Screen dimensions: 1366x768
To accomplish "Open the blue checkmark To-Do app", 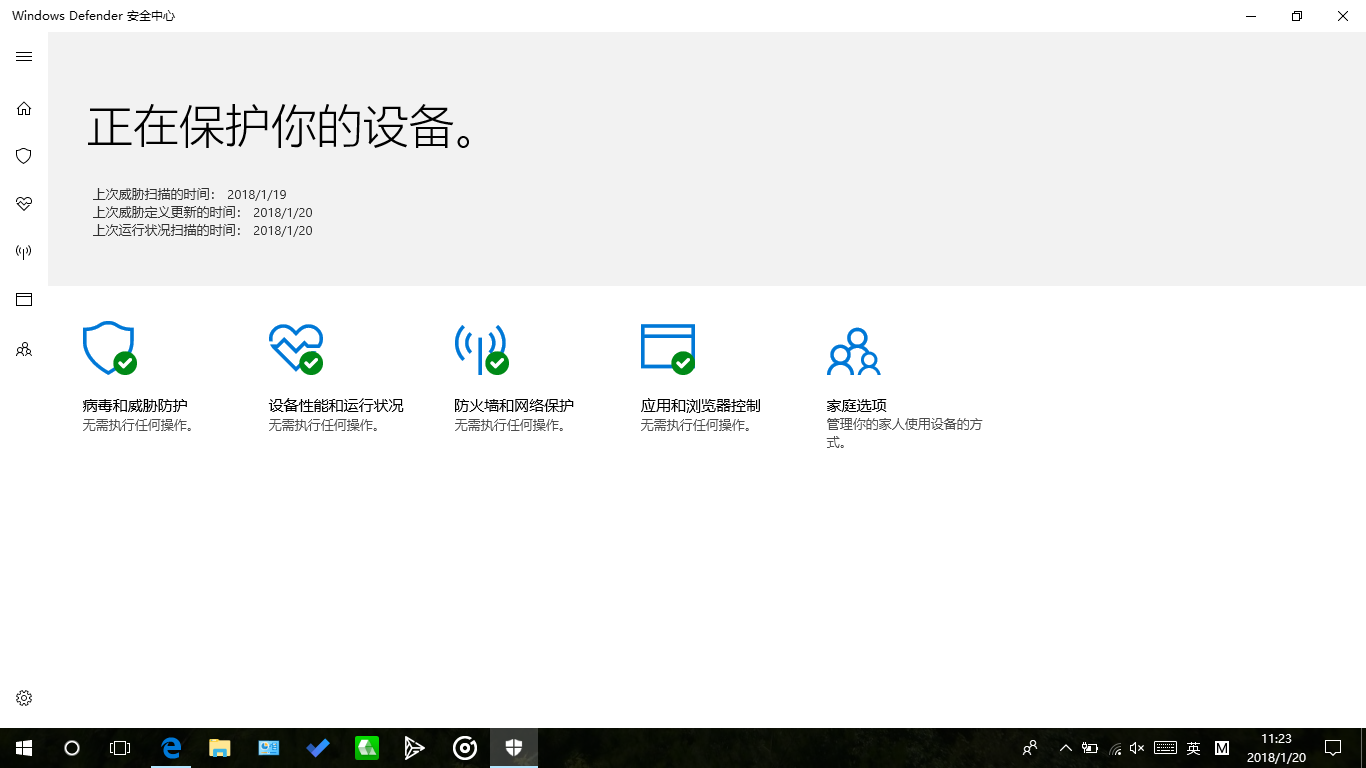I will click(317, 748).
